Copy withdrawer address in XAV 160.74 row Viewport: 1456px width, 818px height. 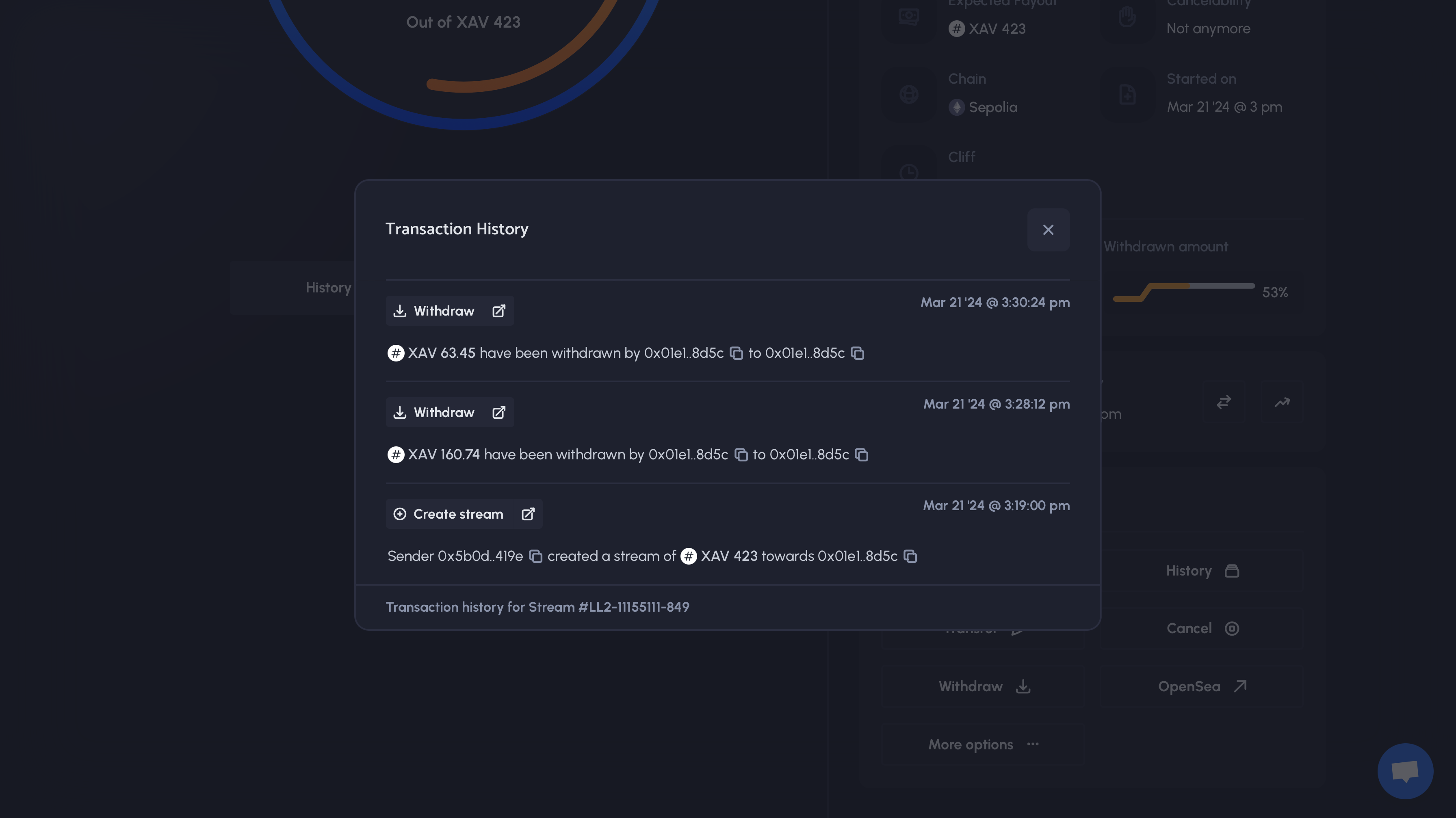click(x=741, y=455)
